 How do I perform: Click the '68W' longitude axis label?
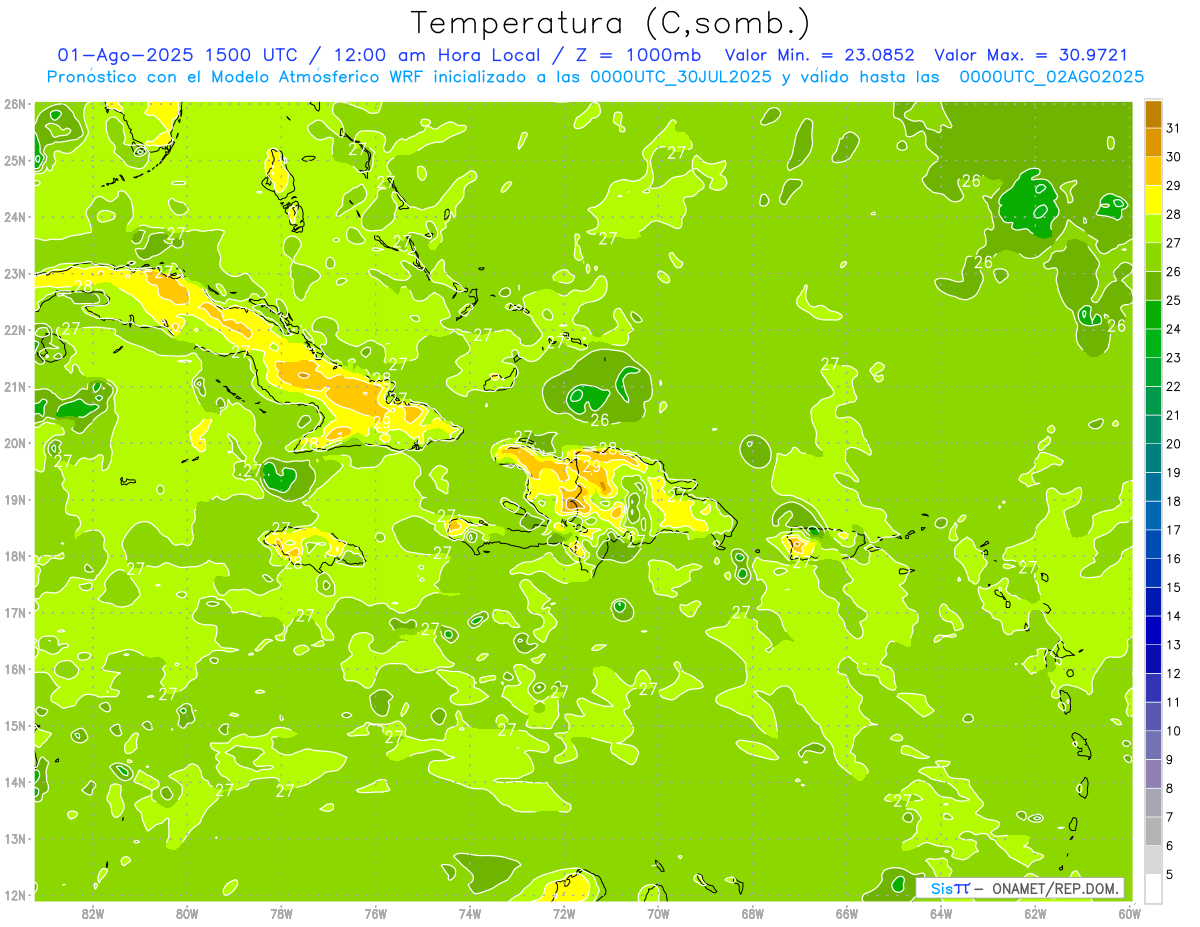(x=752, y=913)
